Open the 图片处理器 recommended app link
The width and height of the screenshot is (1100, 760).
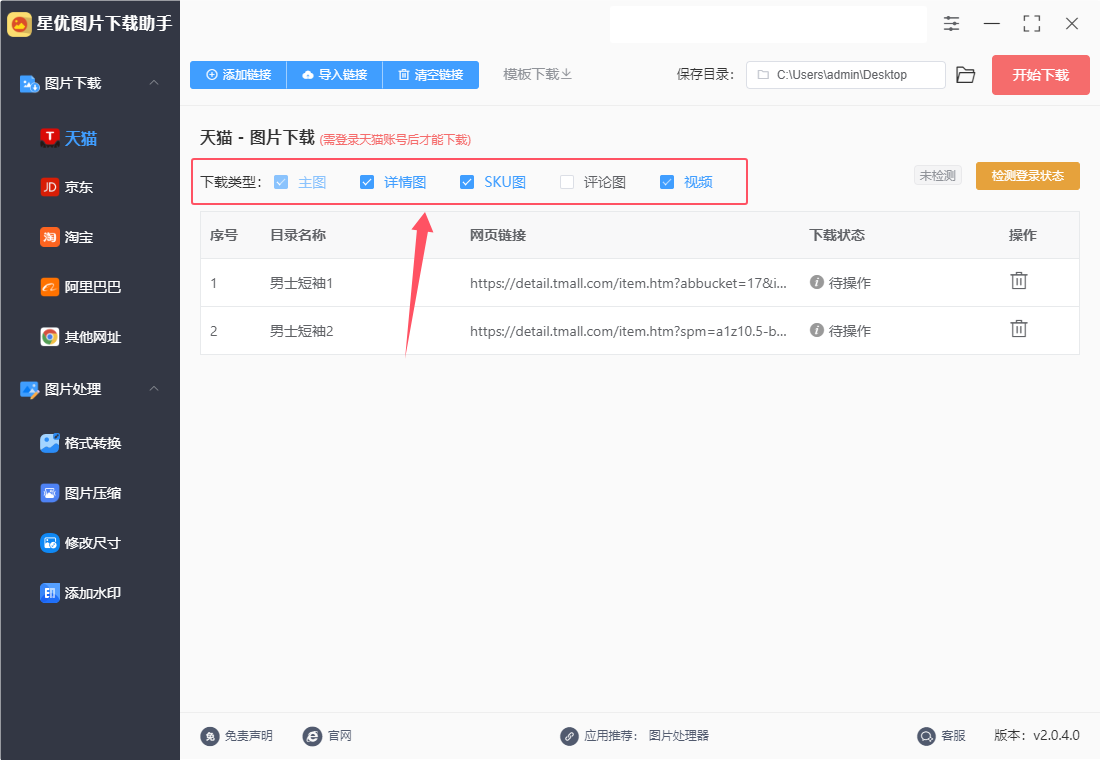(x=678, y=735)
